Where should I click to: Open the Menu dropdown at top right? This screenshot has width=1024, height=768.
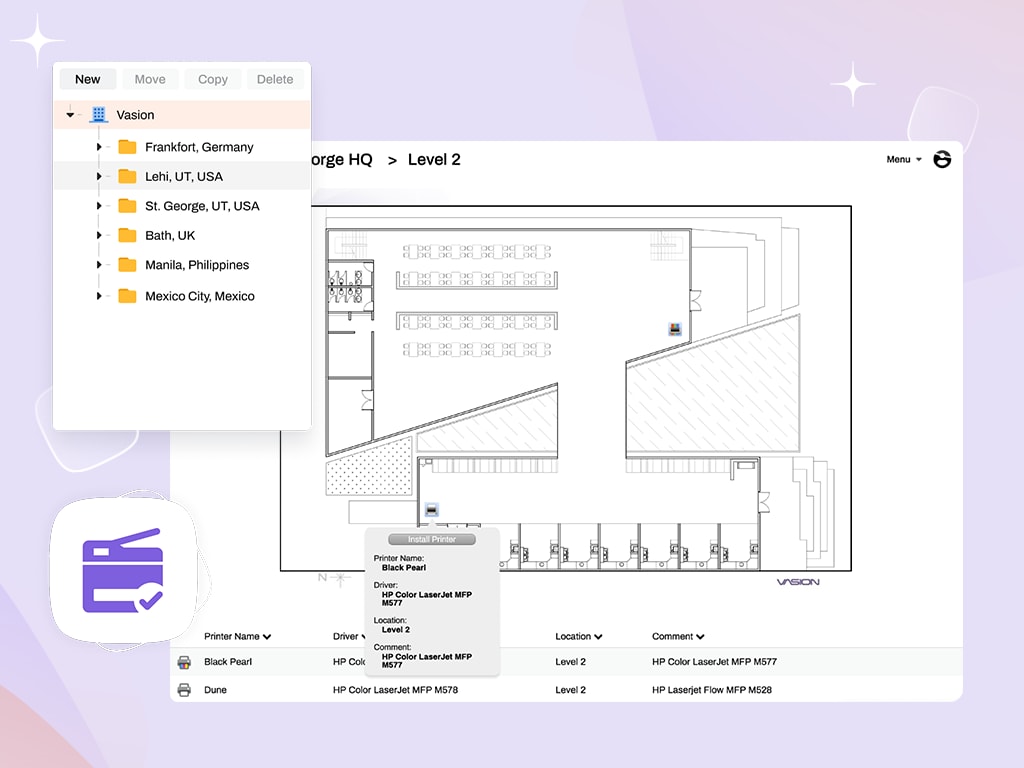[903, 160]
